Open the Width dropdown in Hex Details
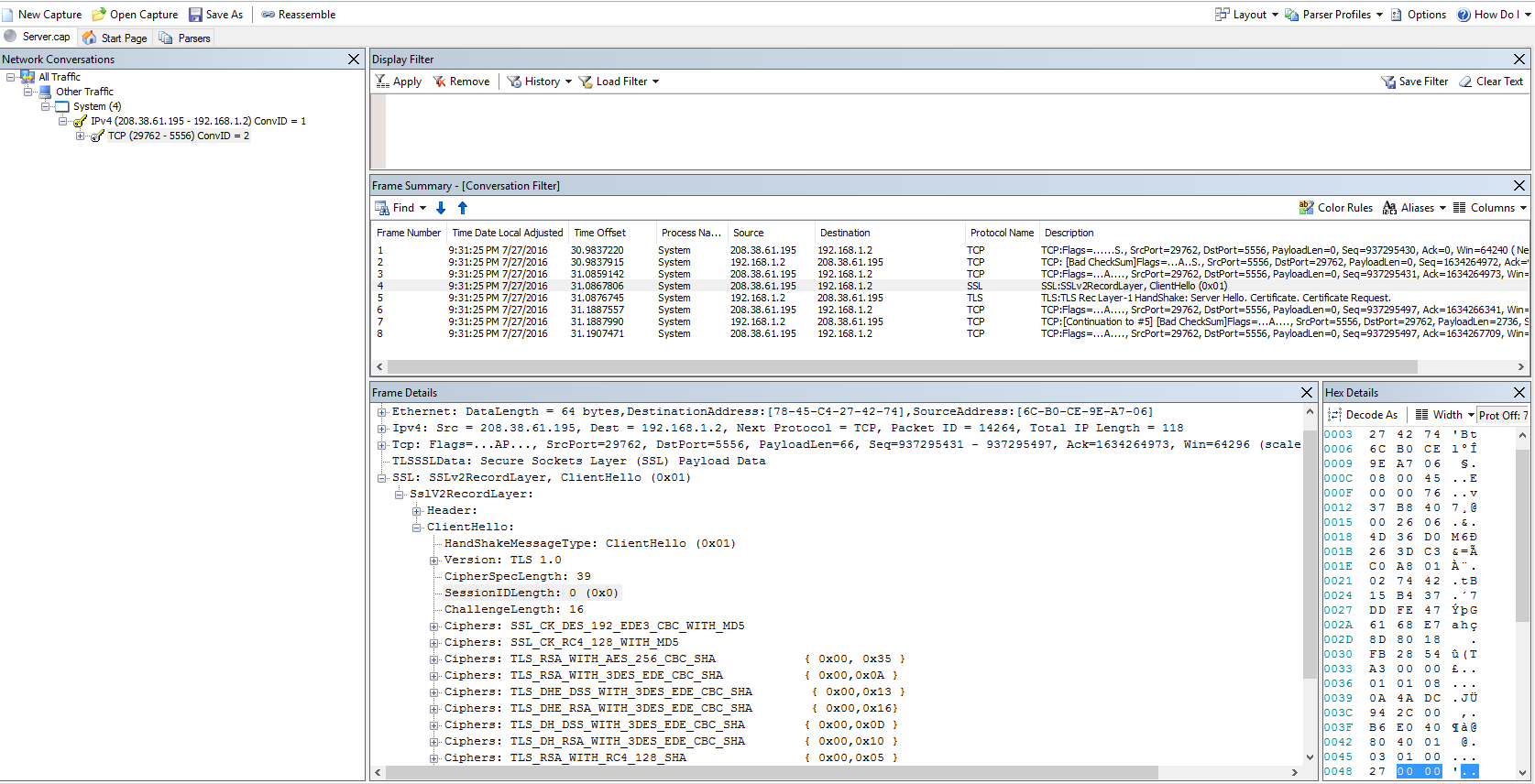Screen dimensions: 1535x784 (1445, 415)
